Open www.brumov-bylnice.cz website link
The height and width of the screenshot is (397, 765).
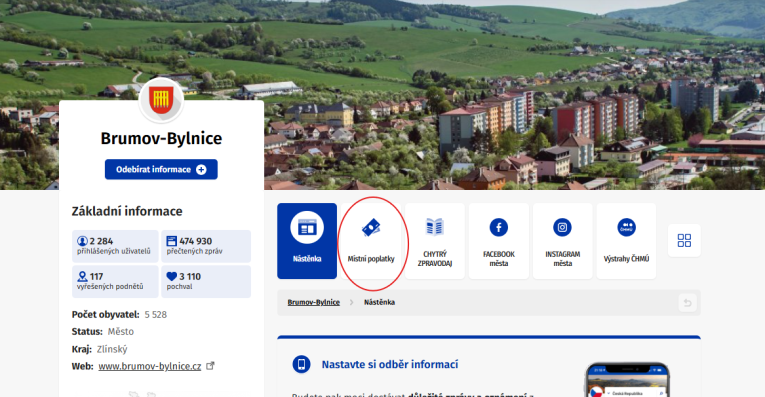150,366
